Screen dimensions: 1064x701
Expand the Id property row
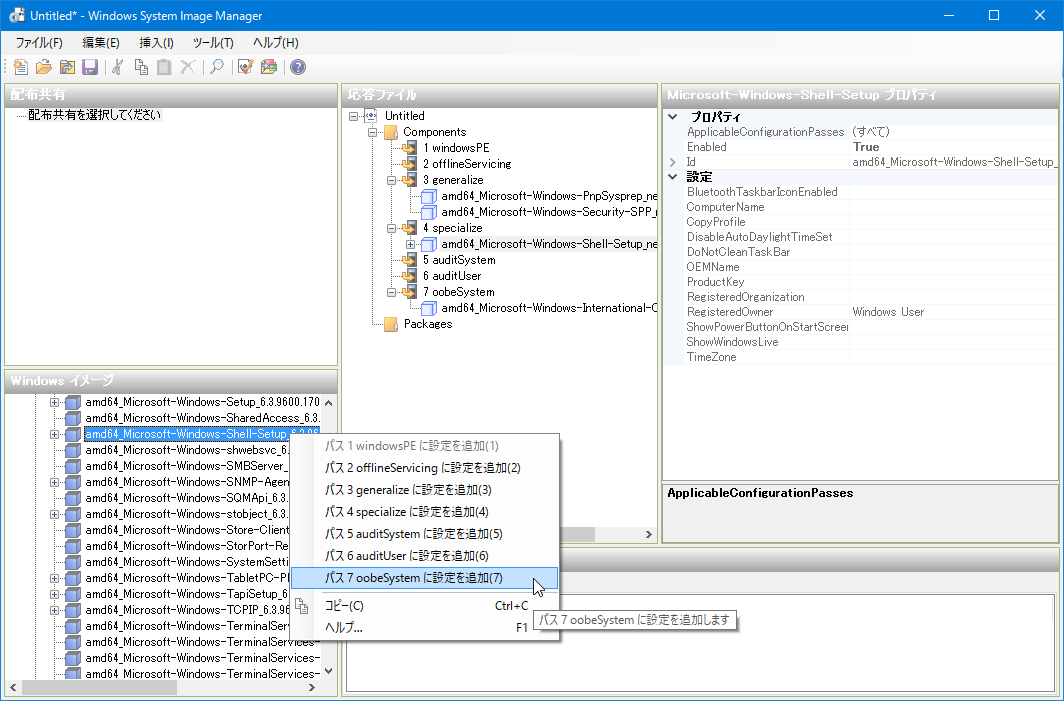point(672,162)
